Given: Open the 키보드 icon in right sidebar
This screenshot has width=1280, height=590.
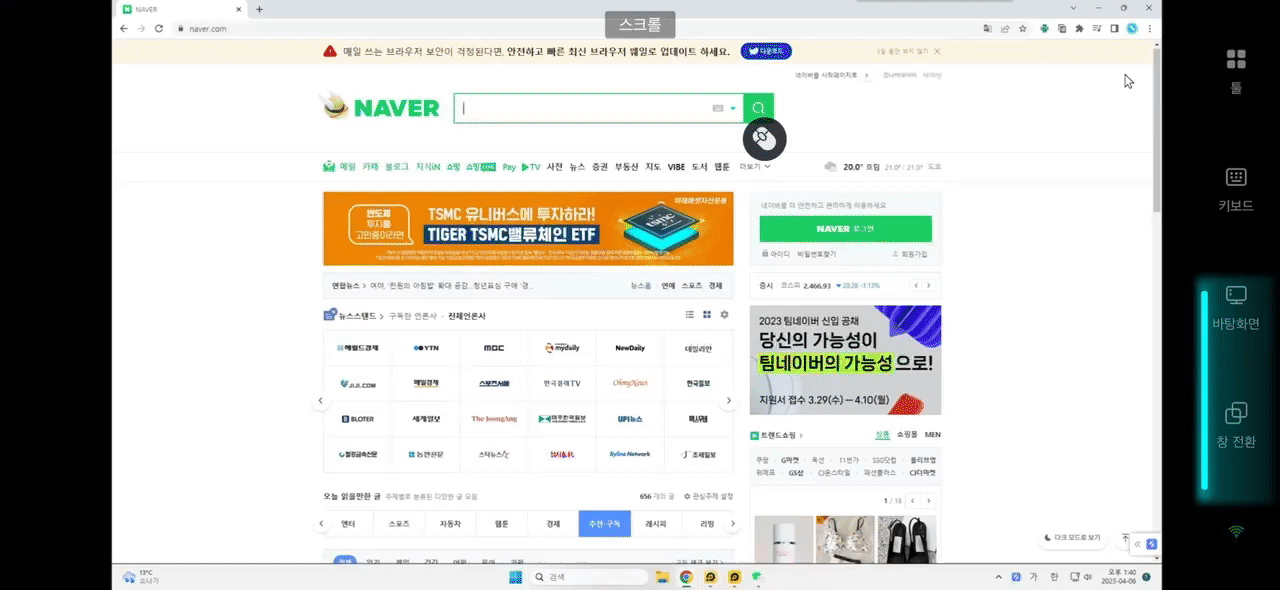Looking at the screenshot, I should point(1236,177).
